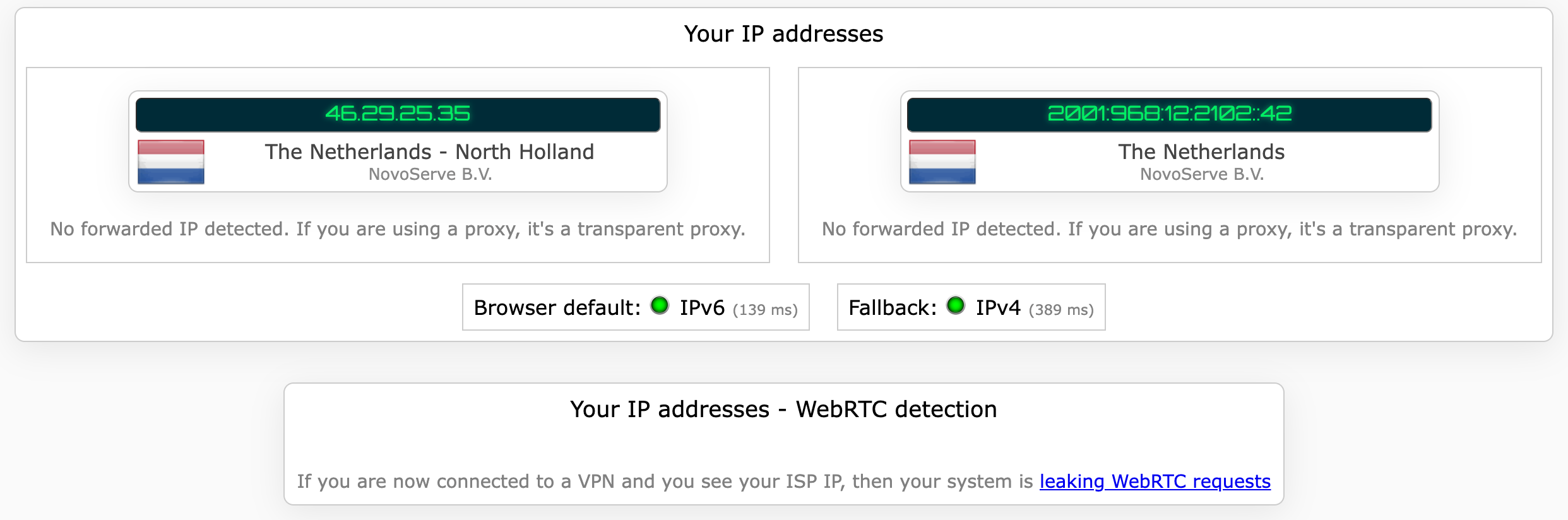
Task: Open the "leaking WebRTC requests" link
Action: click(x=1155, y=482)
